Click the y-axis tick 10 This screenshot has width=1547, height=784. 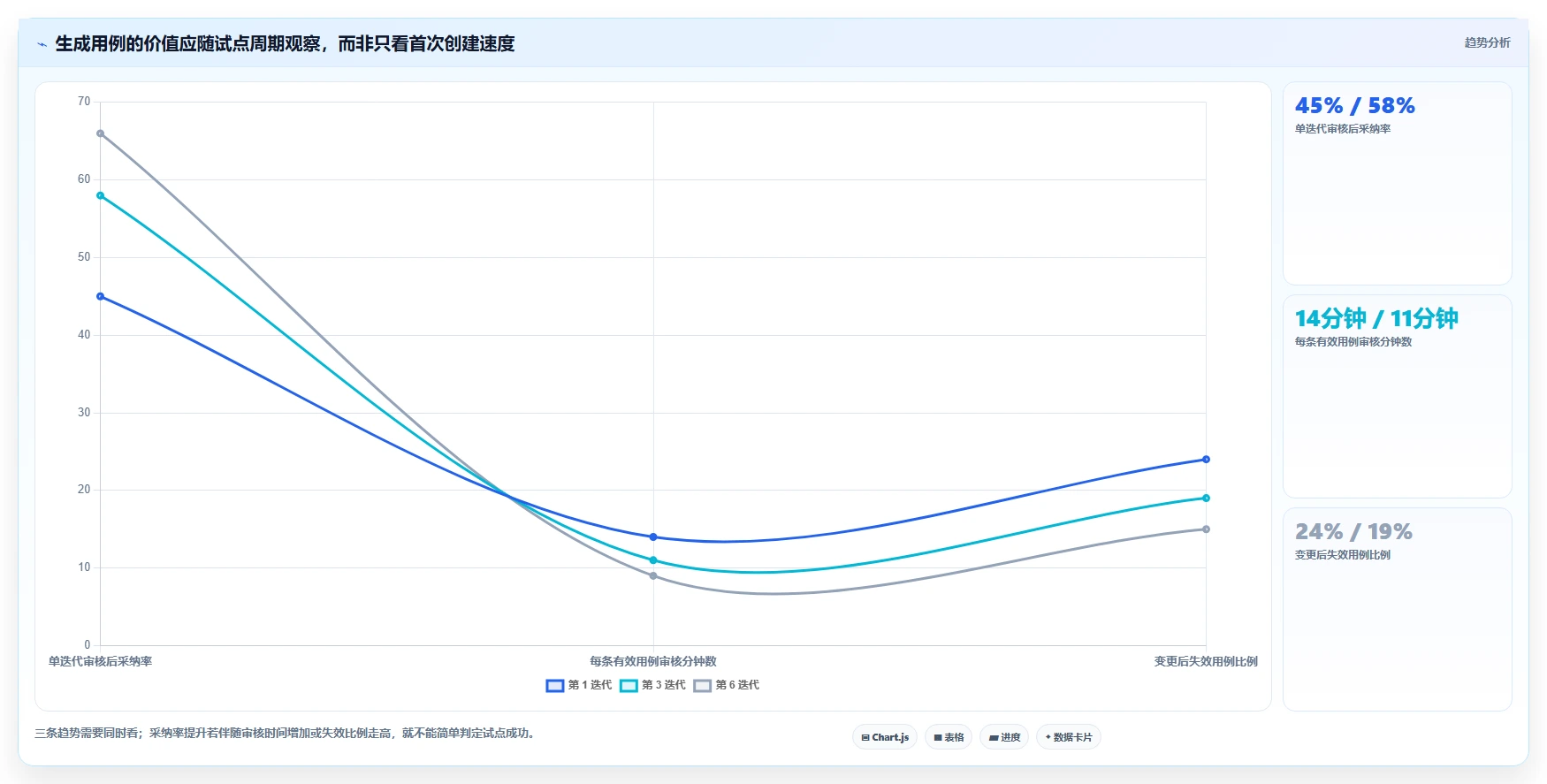[84, 567]
